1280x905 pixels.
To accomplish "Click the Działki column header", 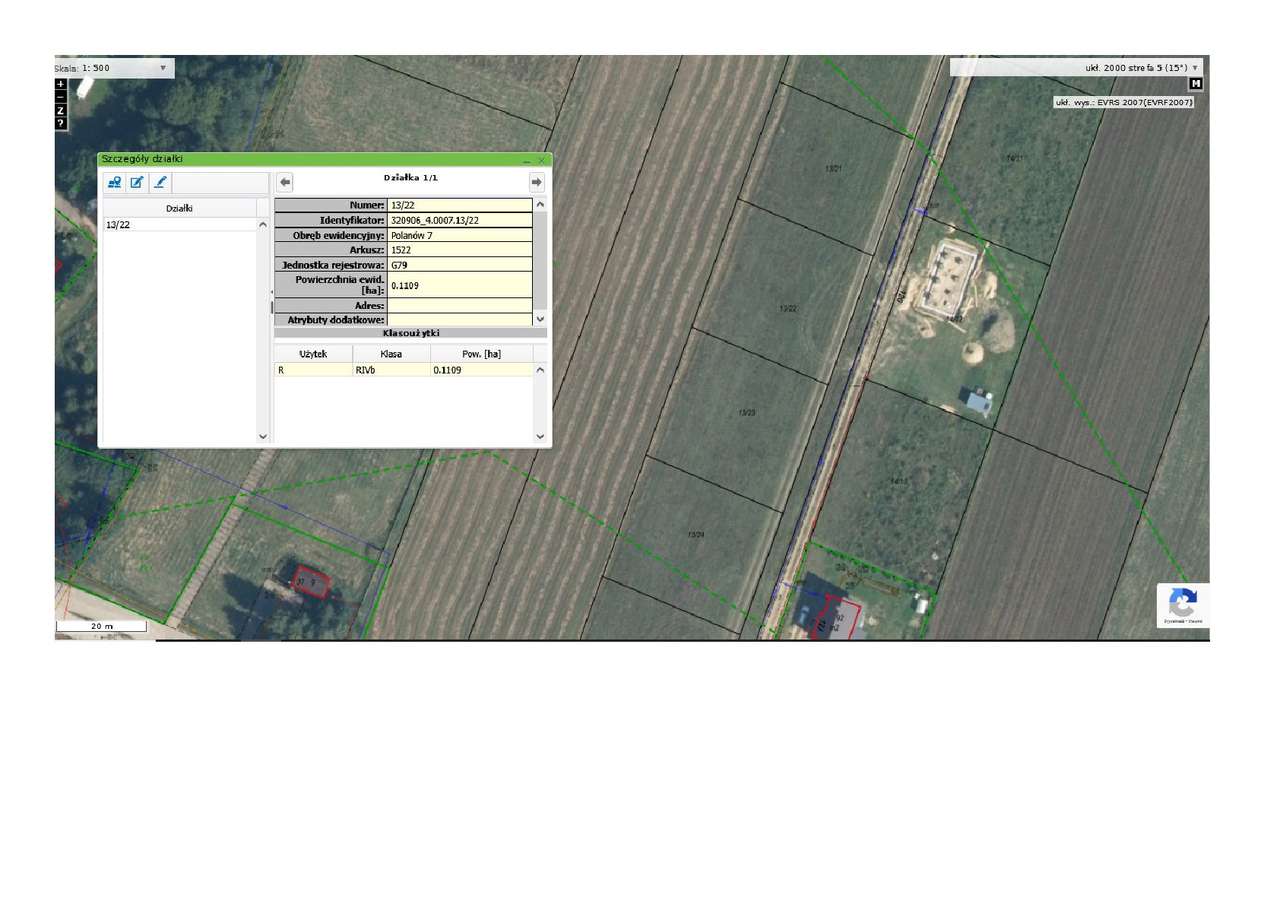I will coord(180,208).
